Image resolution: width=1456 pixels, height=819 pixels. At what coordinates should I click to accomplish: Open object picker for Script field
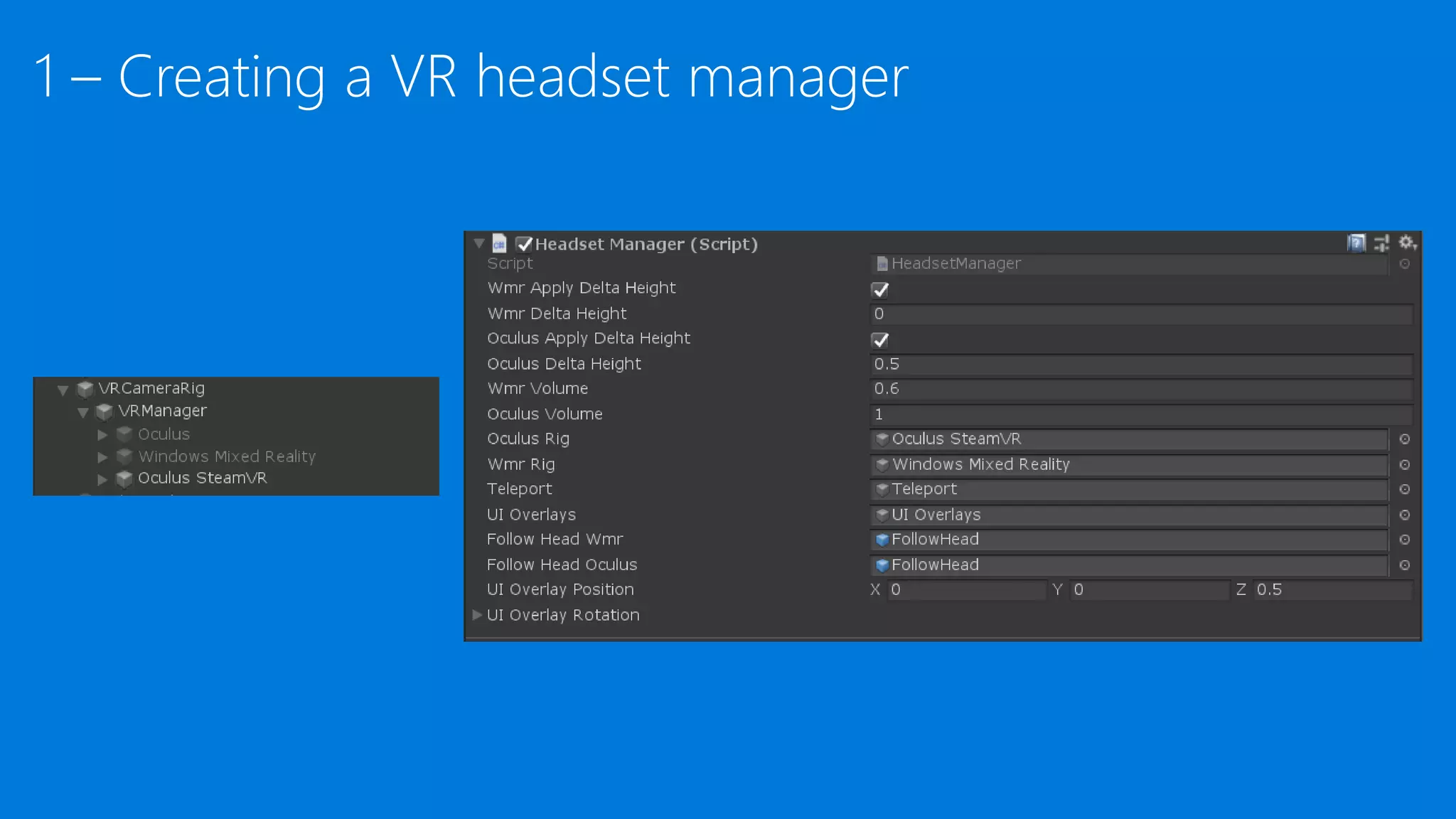tap(1405, 264)
